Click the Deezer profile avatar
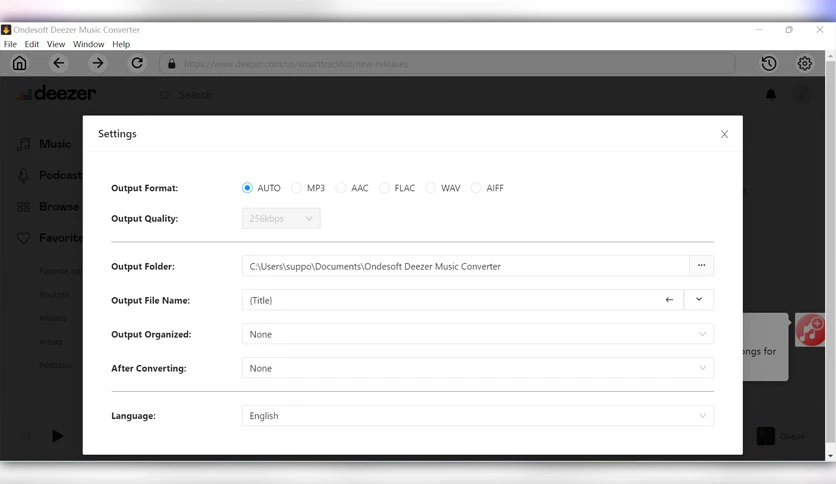The height and width of the screenshot is (484, 836). (x=801, y=95)
